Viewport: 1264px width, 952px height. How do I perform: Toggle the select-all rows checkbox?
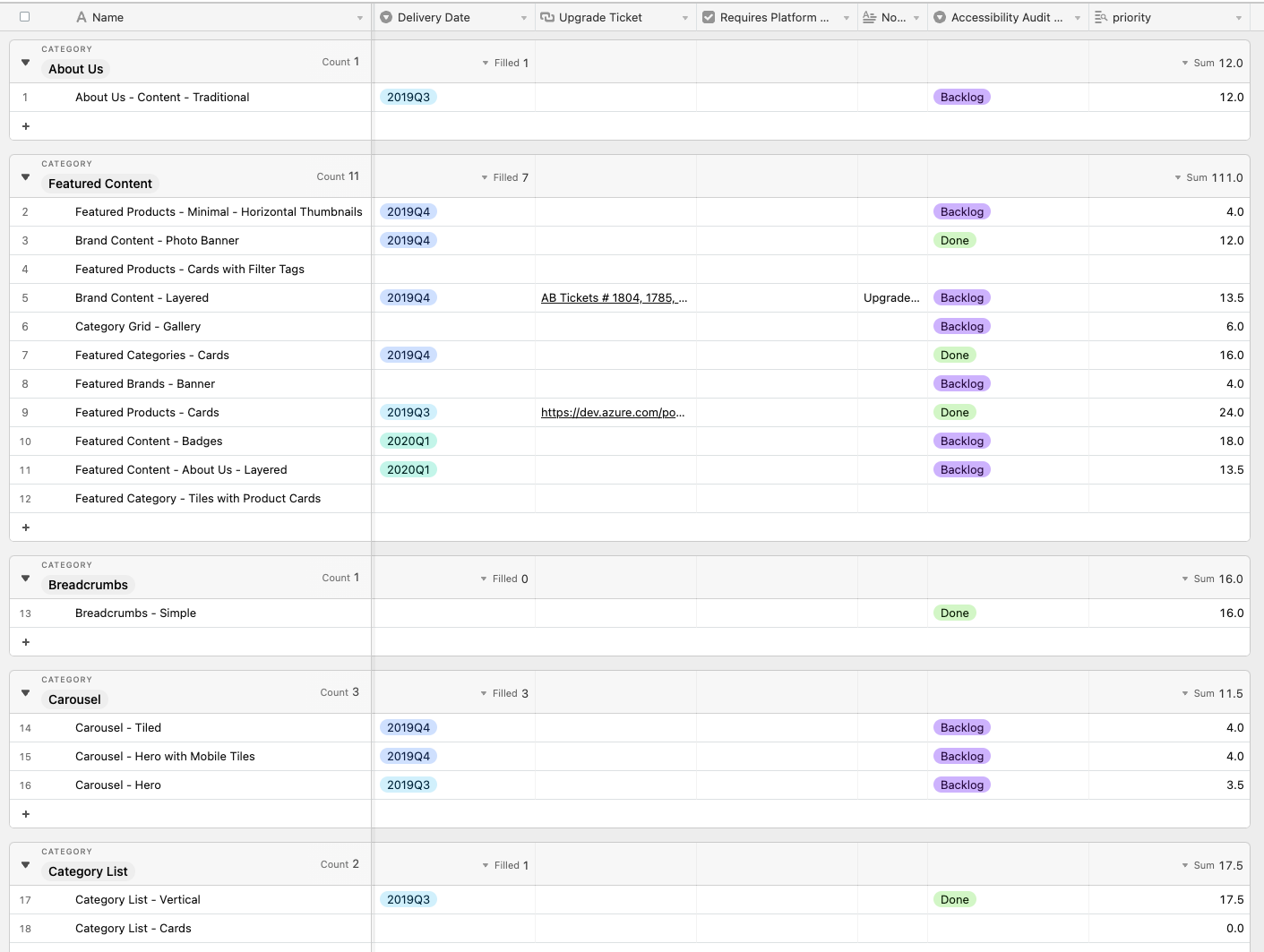24,17
